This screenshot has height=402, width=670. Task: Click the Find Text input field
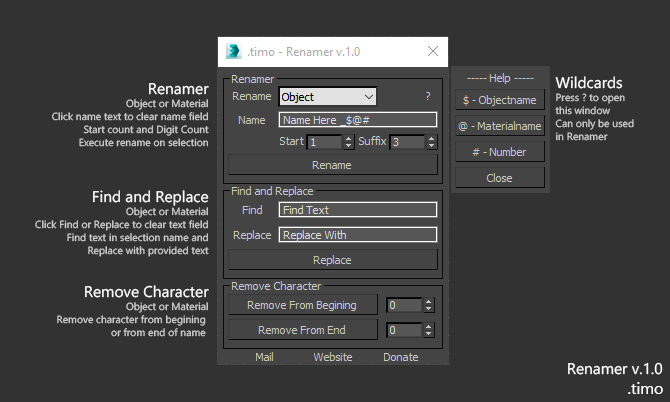tap(358, 210)
